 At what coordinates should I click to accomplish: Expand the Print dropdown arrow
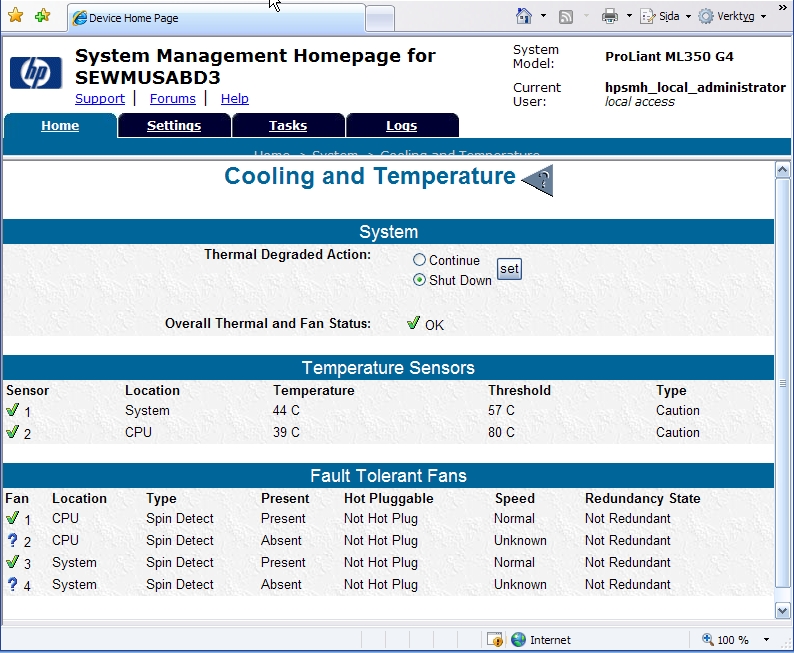tap(629, 16)
